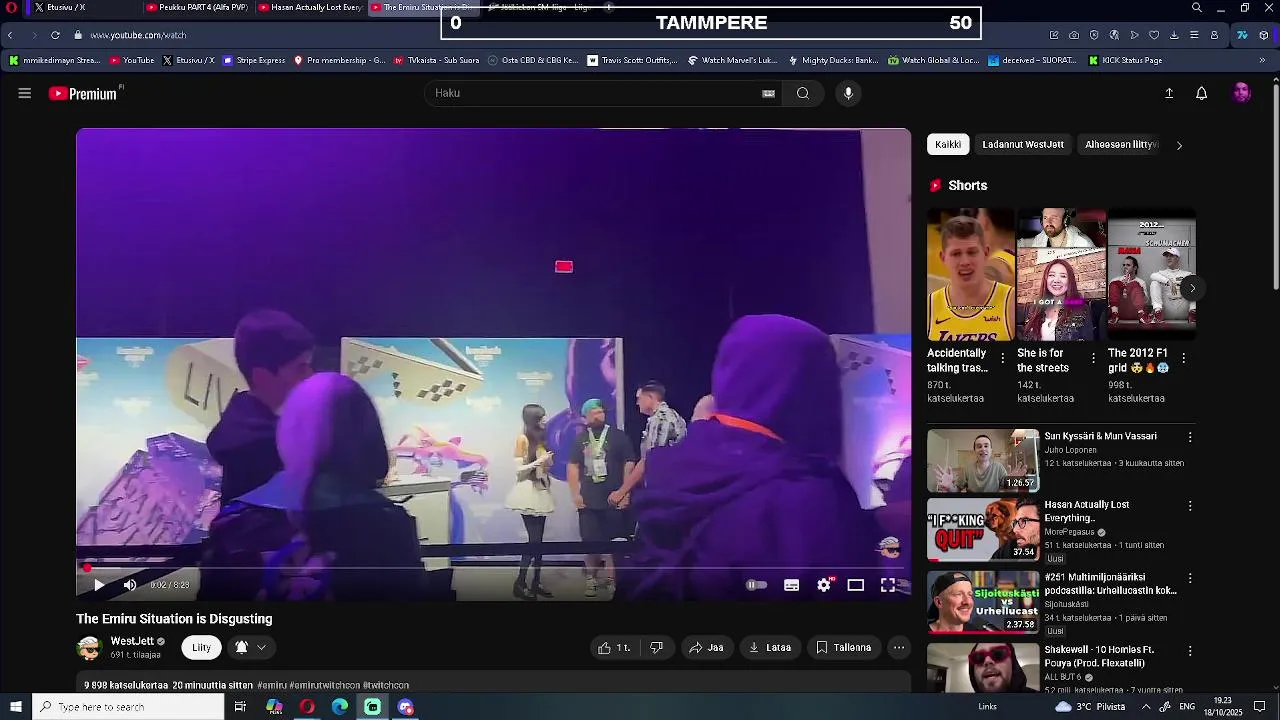This screenshot has height=720, width=1280.
Task: Download the video with the Lataa button
Action: coord(770,647)
